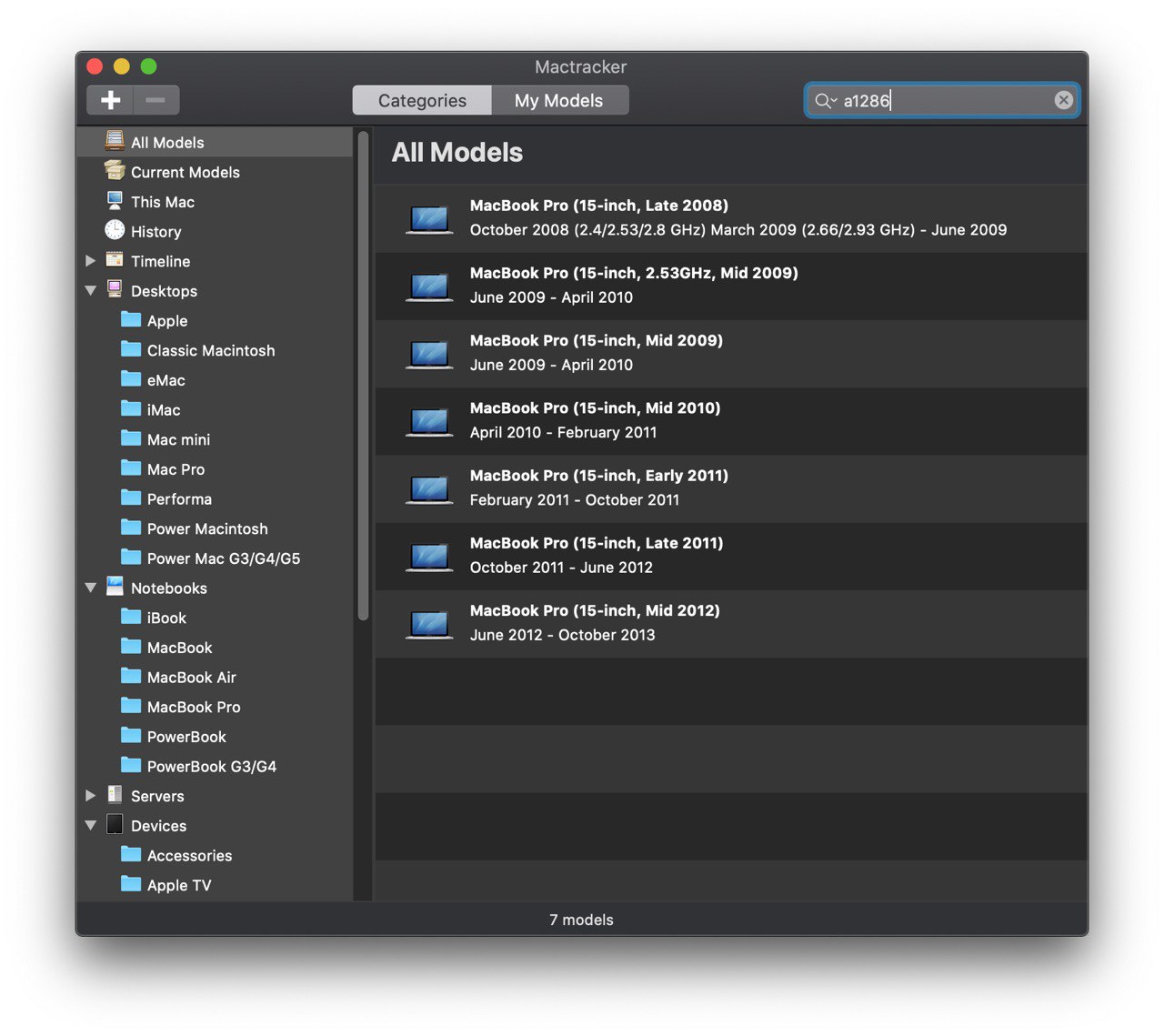
Task: Expand the Servers disclosure triangle
Action: (91, 796)
